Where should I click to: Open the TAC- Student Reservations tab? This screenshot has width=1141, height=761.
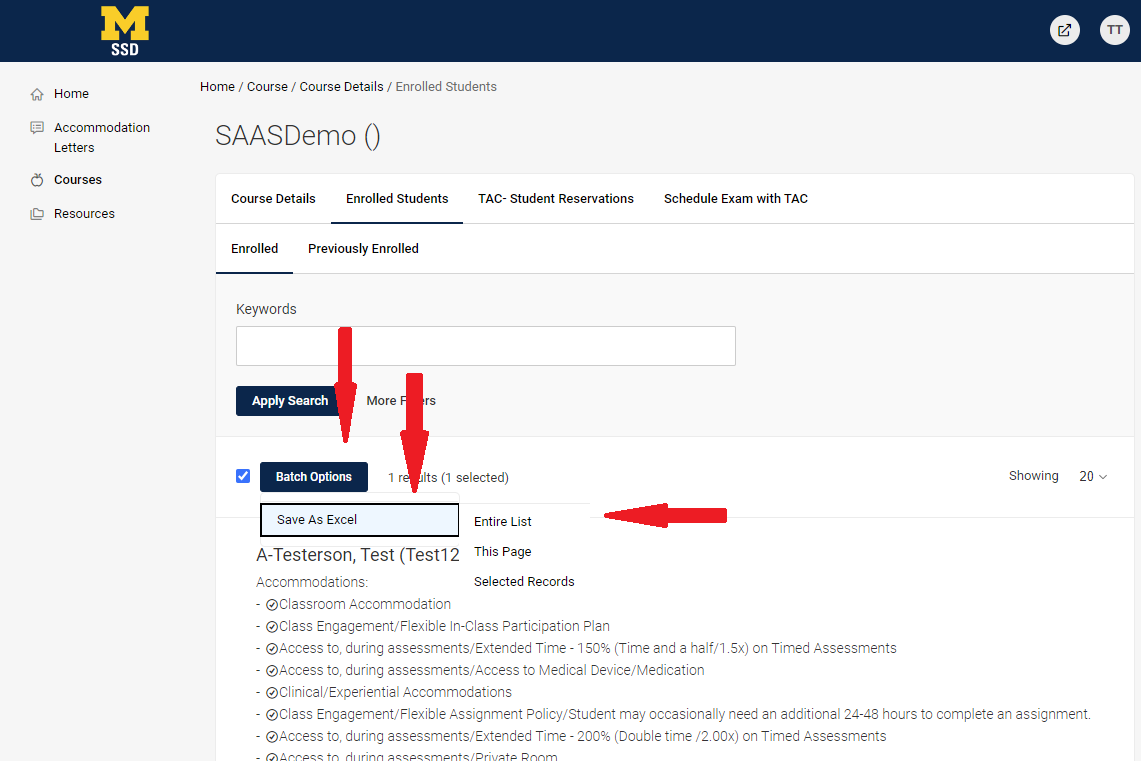point(555,199)
